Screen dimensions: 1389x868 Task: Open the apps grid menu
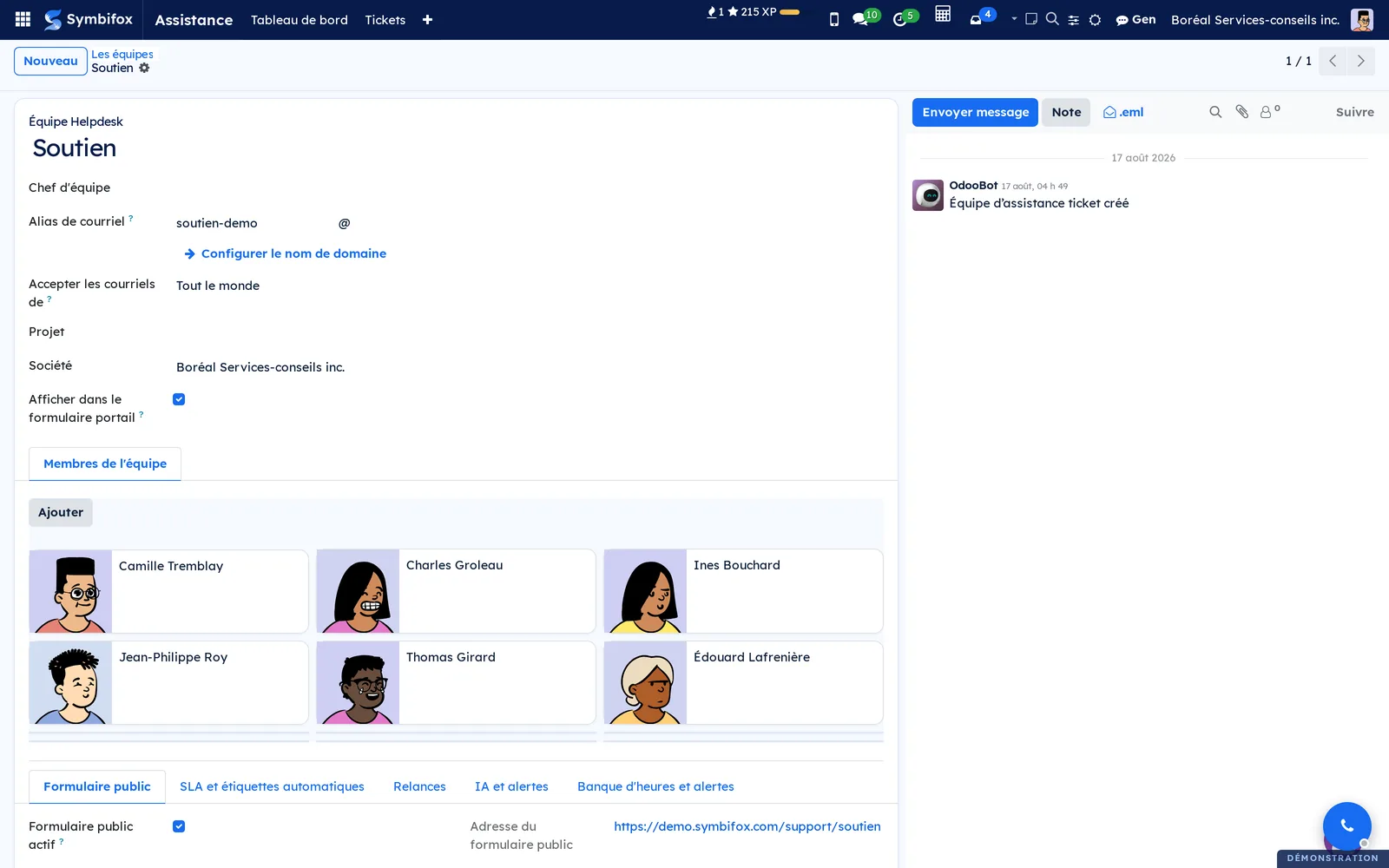point(23,19)
